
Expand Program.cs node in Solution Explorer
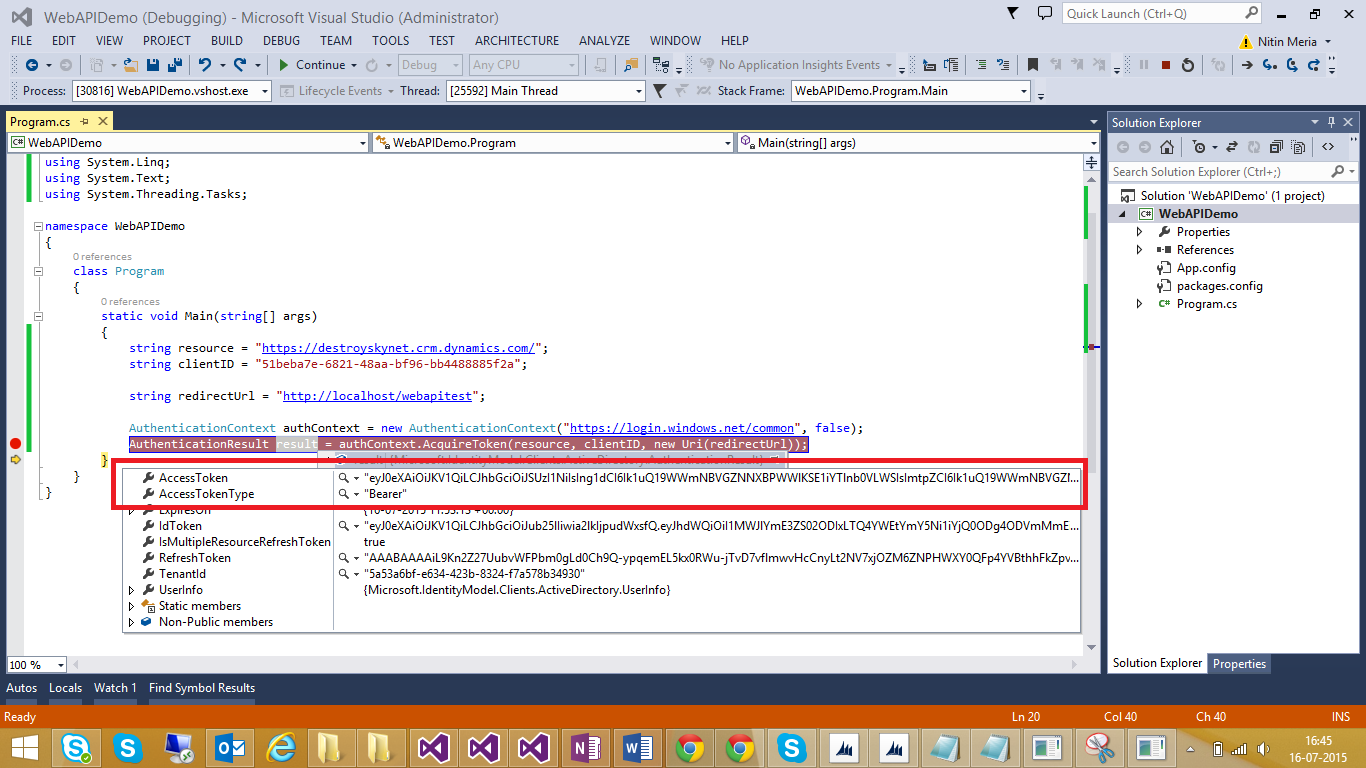coord(1139,304)
